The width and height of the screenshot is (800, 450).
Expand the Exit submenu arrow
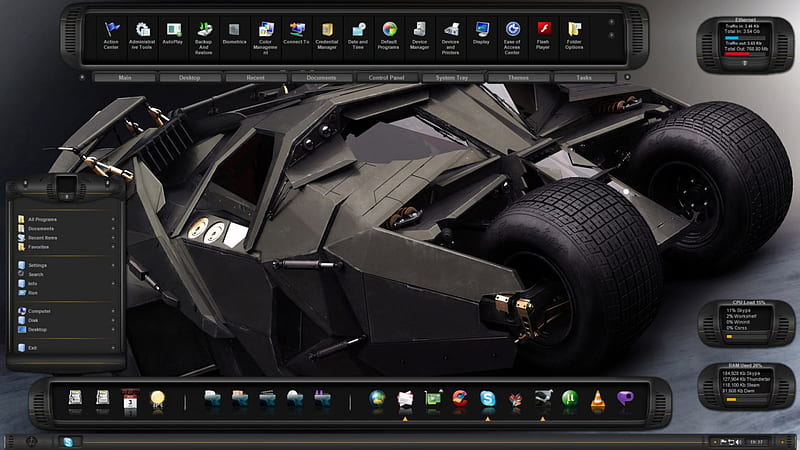113,348
